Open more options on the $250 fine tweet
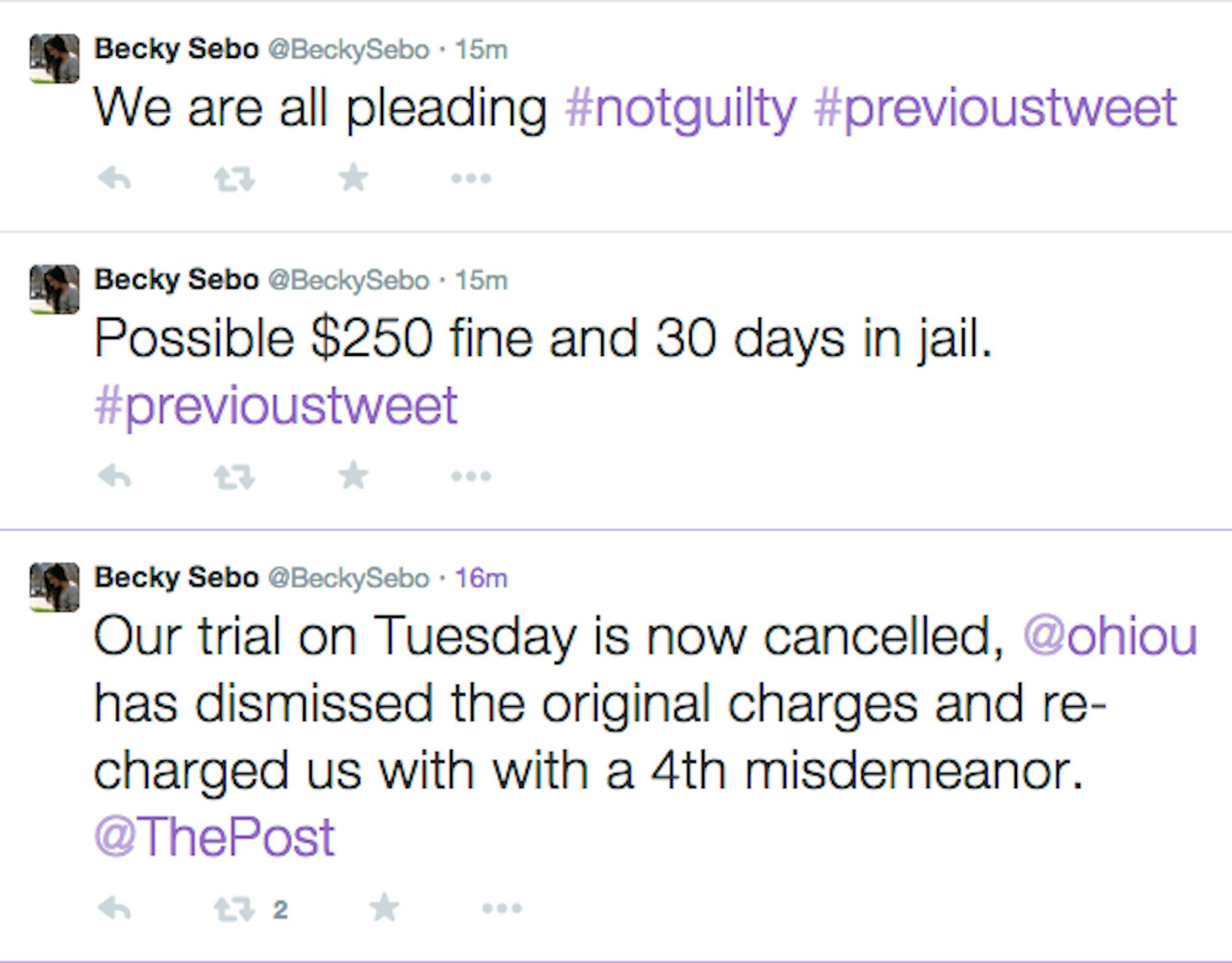This screenshot has width=1232, height=963. click(471, 477)
